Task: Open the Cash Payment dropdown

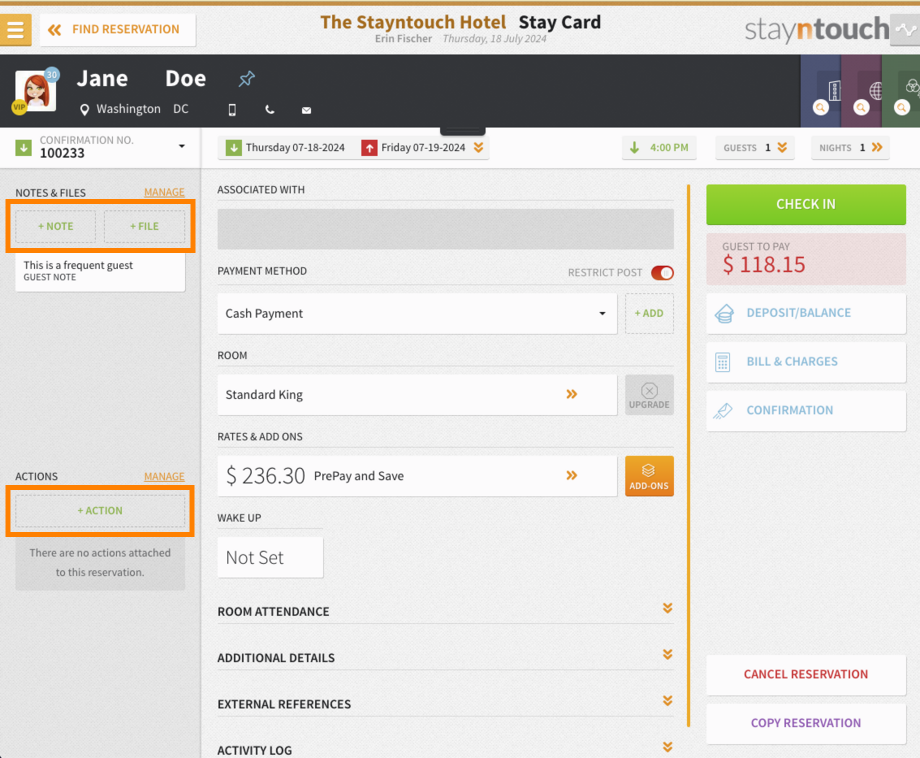Action: pyautogui.click(x=417, y=314)
